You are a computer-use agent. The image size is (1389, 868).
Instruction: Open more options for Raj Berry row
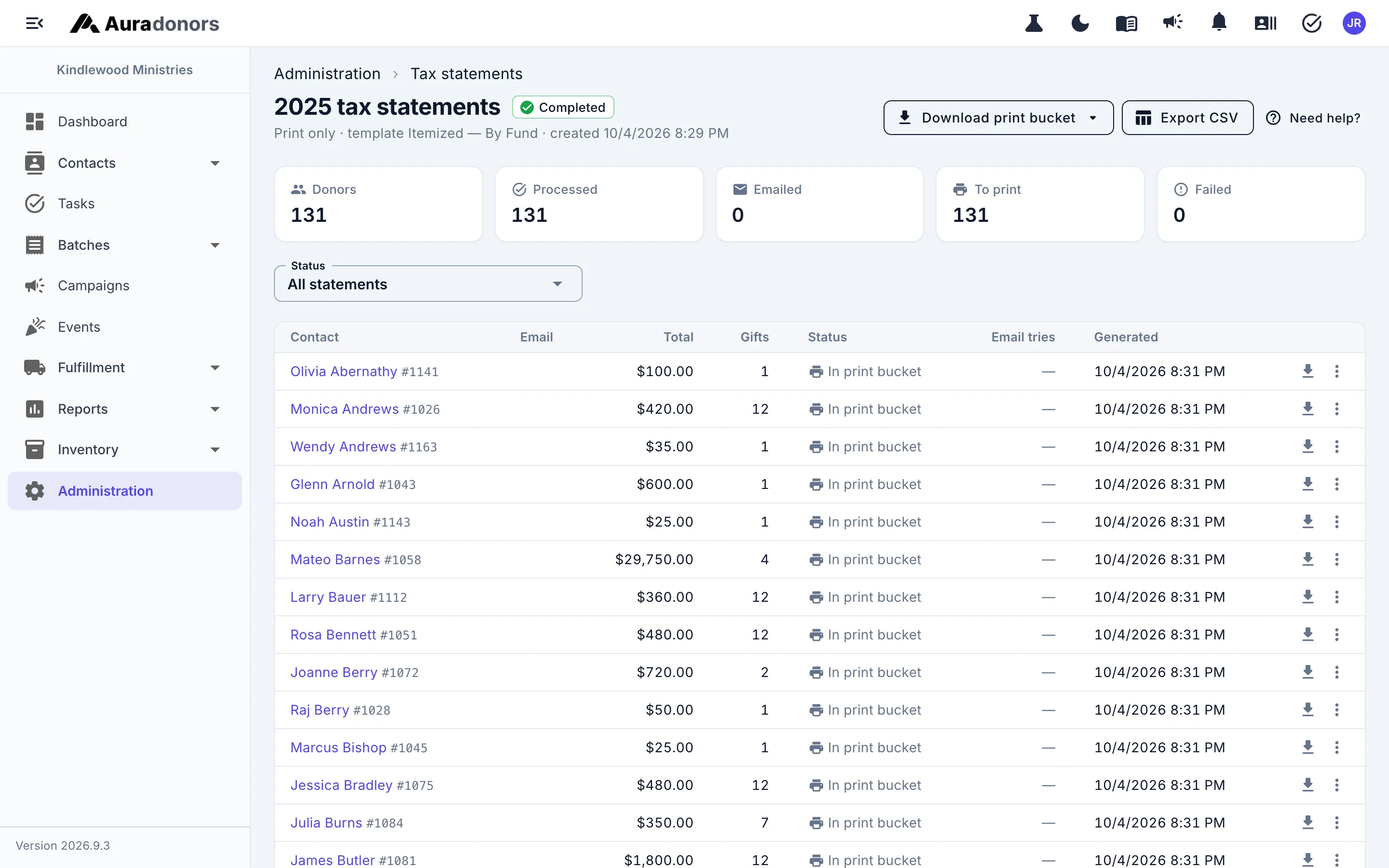(x=1337, y=709)
